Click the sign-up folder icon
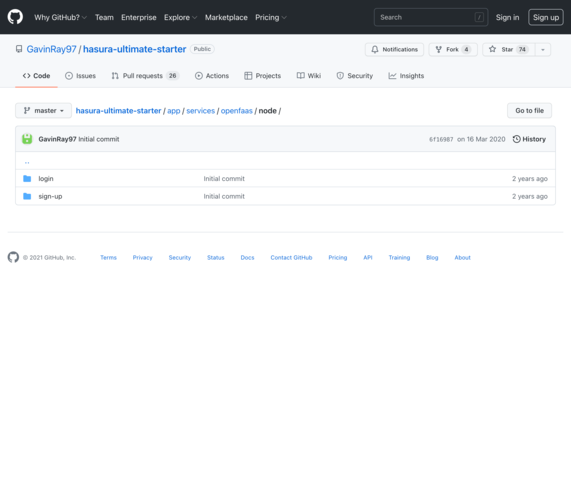The width and height of the screenshot is (571, 480). pyautogui.click(x=27, y=196)
